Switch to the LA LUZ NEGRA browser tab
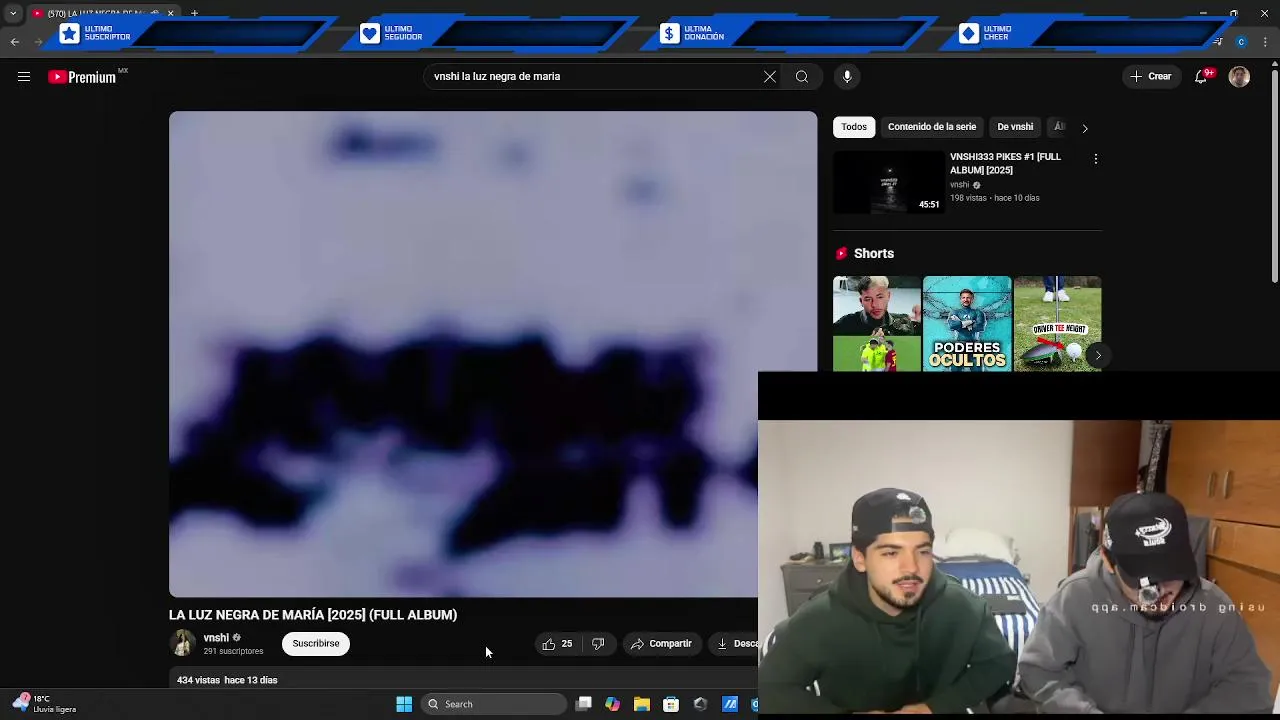 click(100, 13)
